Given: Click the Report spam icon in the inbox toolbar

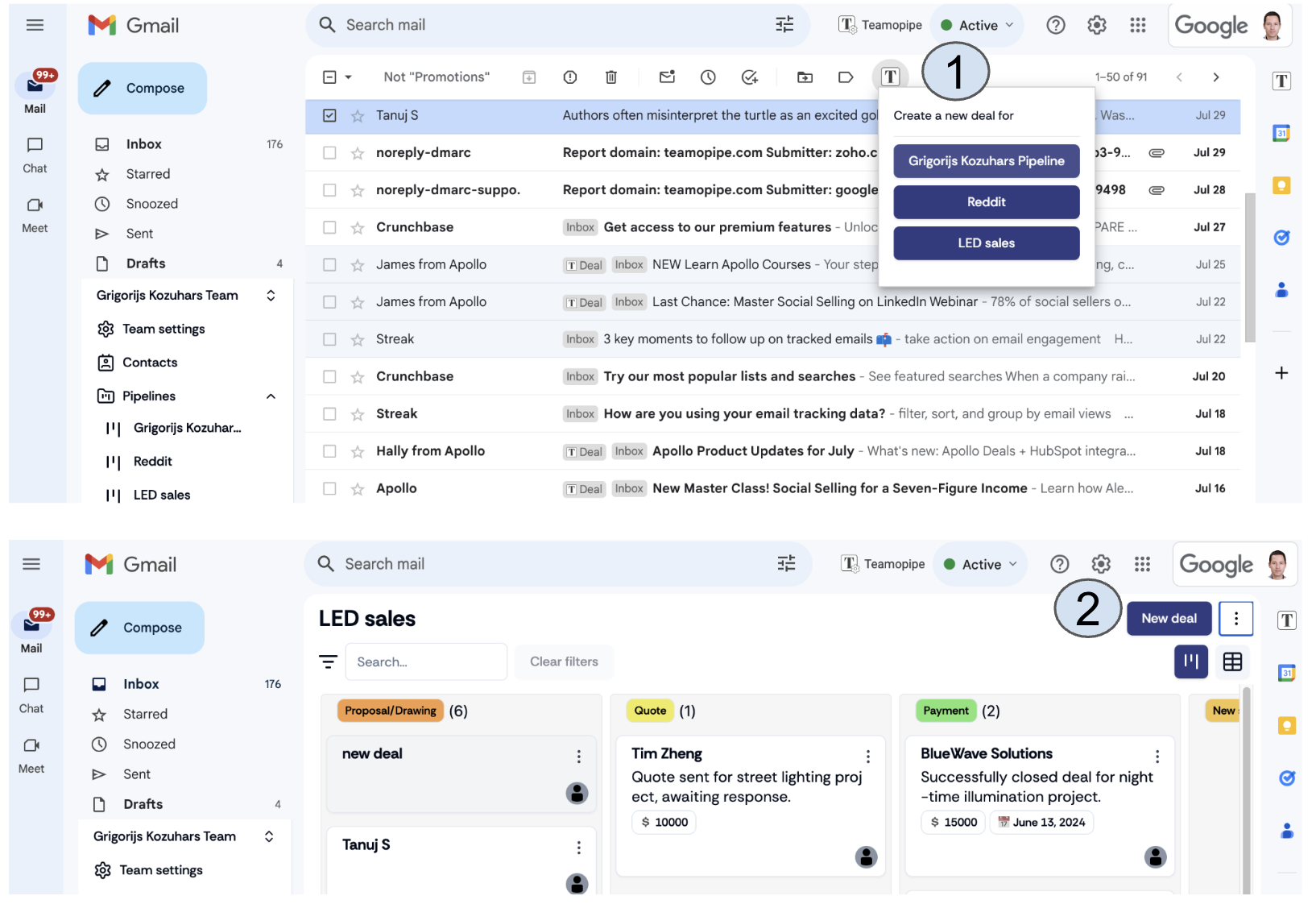Looking at the screenshot, I should [570, 77].
